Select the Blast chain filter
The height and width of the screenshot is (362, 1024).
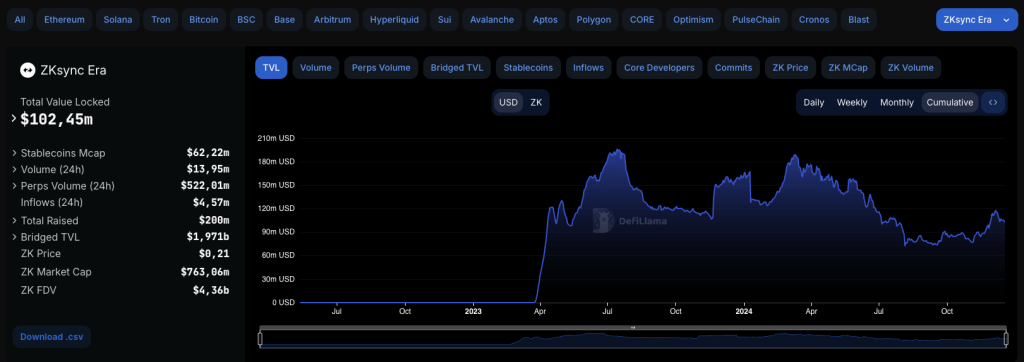coord(858,20)
